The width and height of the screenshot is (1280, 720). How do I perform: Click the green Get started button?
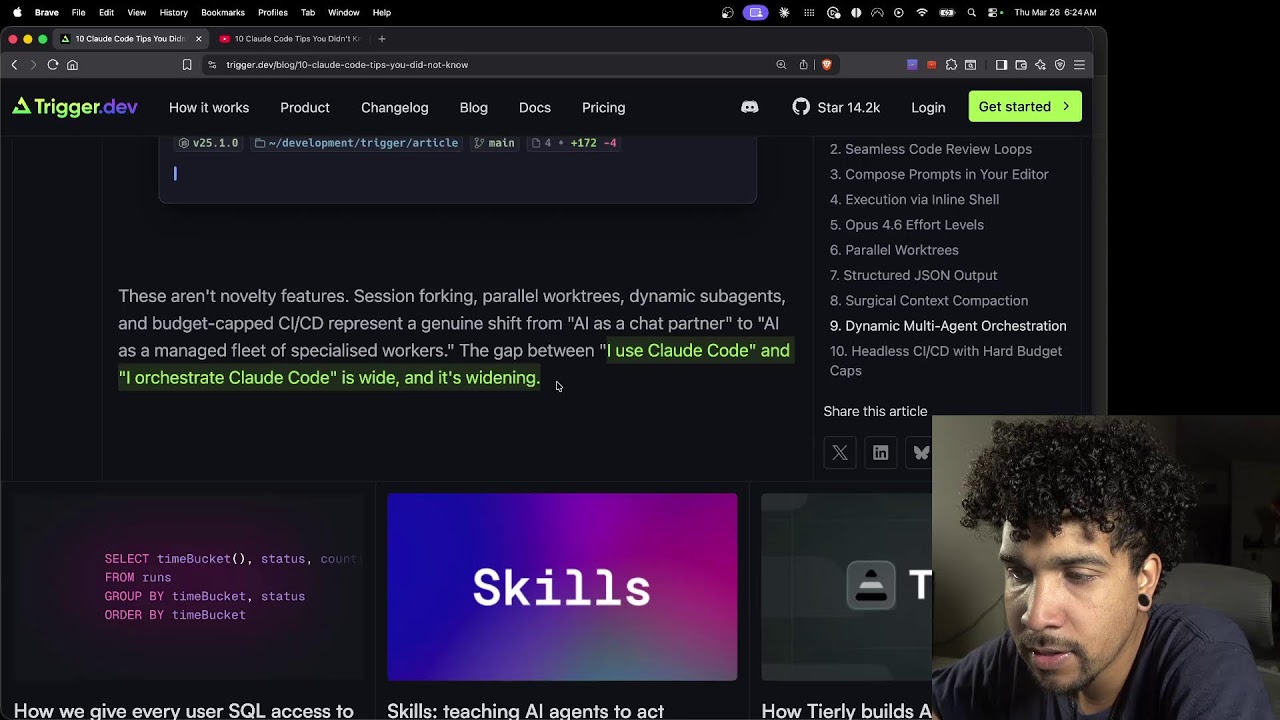coord(1025,107)
